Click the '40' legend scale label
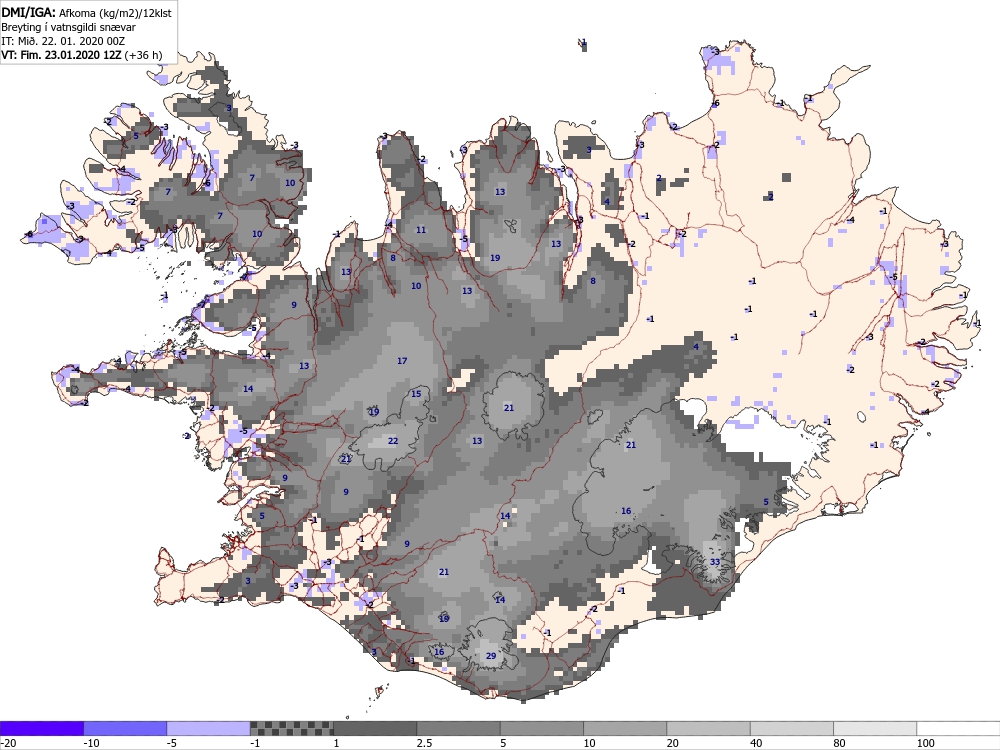The width and height of the screenshot is (1000, 750). 756,743
